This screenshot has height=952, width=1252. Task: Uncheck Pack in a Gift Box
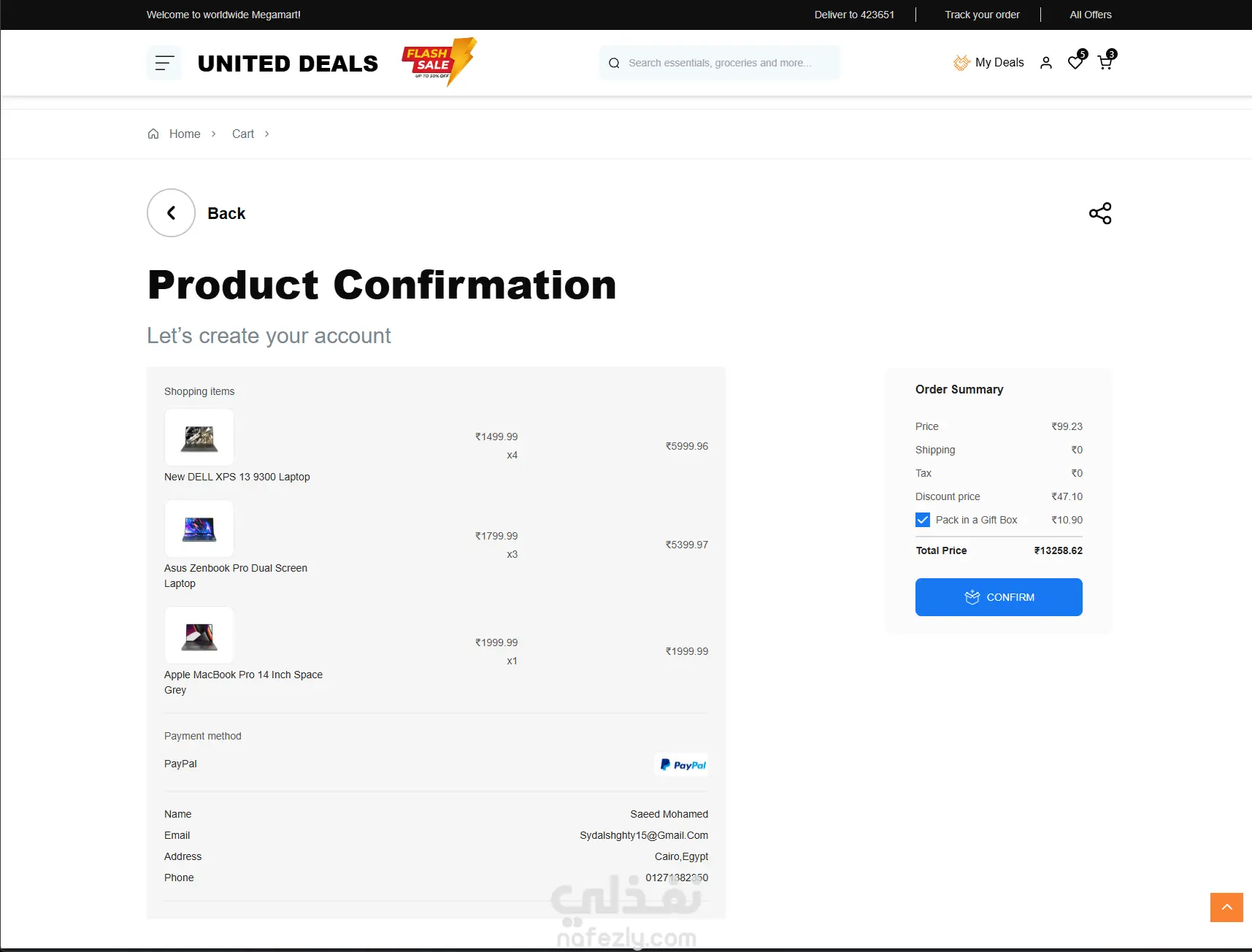[923, 520]
